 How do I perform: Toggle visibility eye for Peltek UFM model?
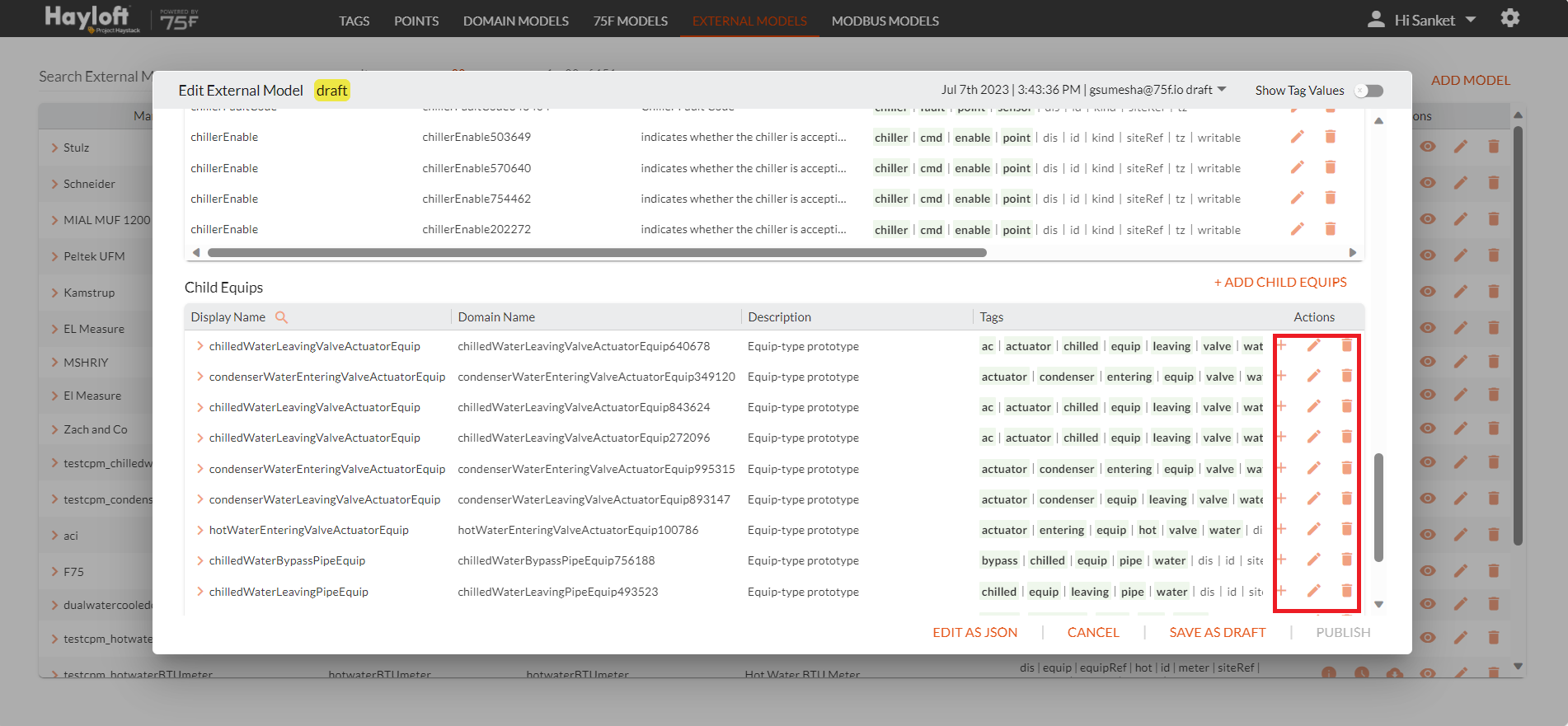pyautogui.click(x=1428, y=255)
